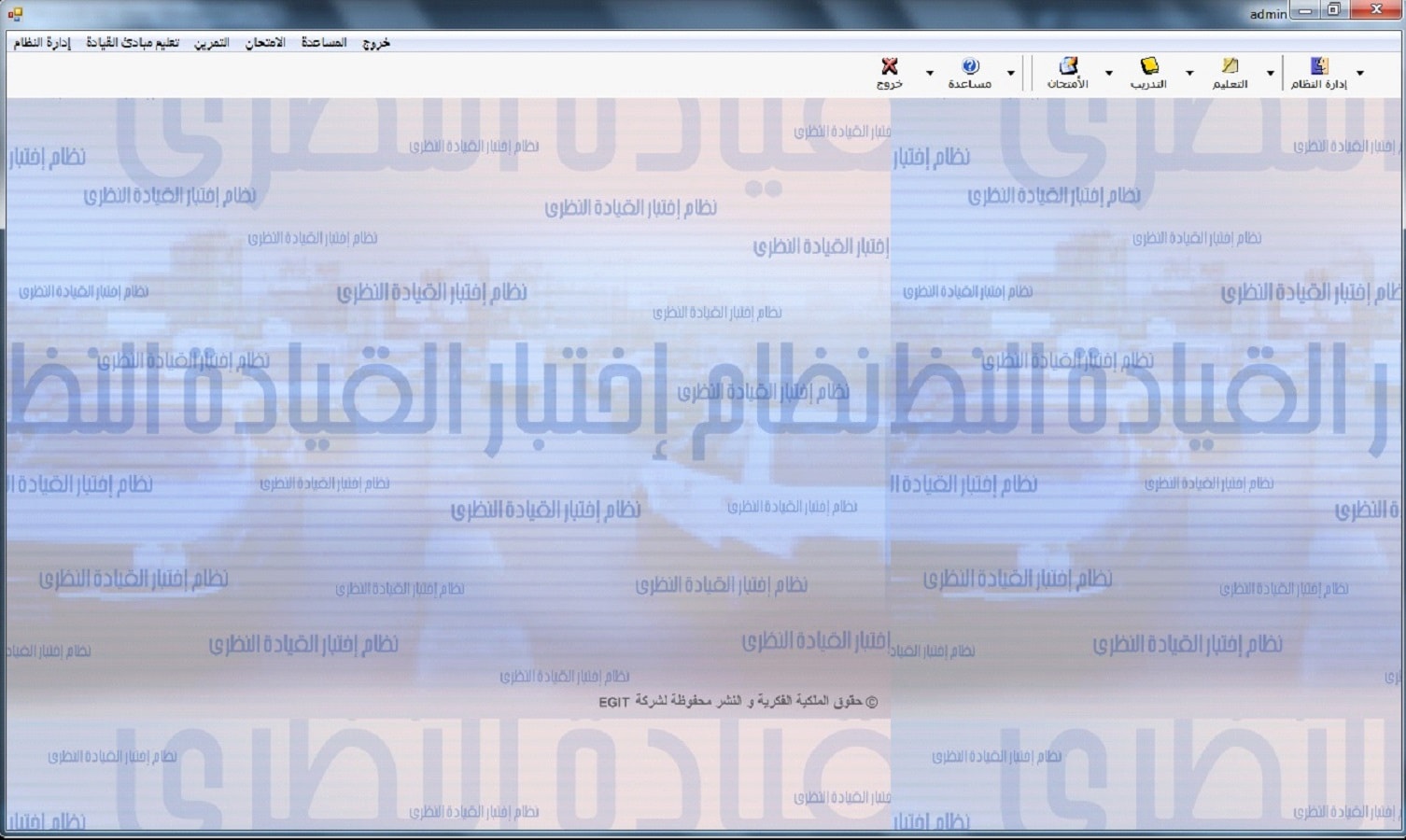Open the إدارة النظام menu in menu bar

[x=42, y=43]
